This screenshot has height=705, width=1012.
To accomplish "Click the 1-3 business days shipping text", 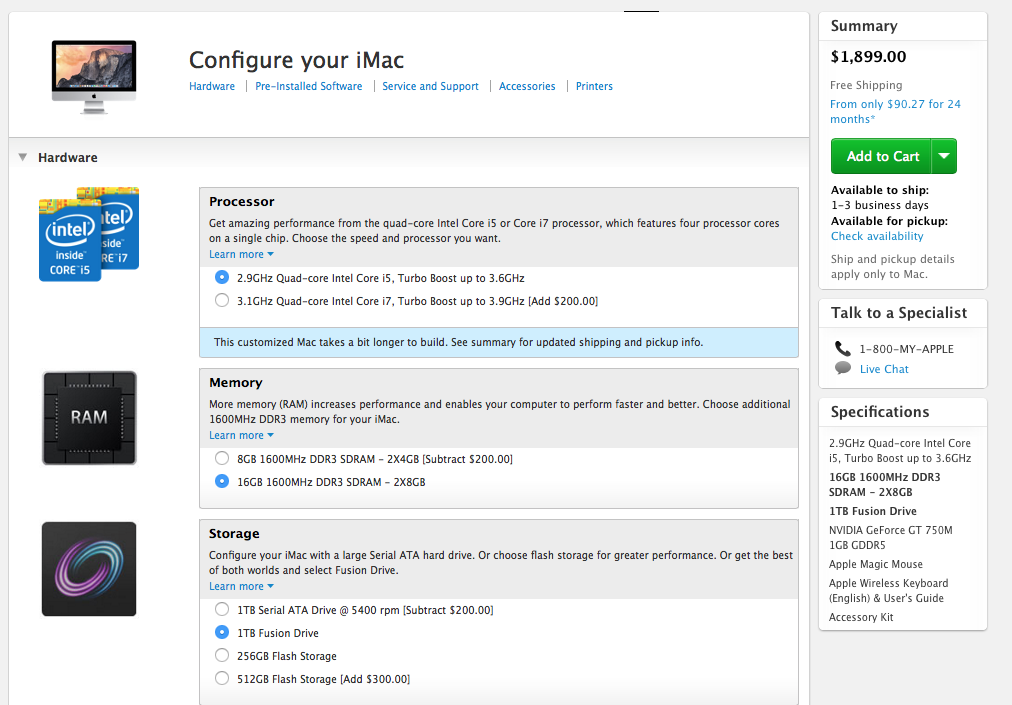I will [880, 205].
